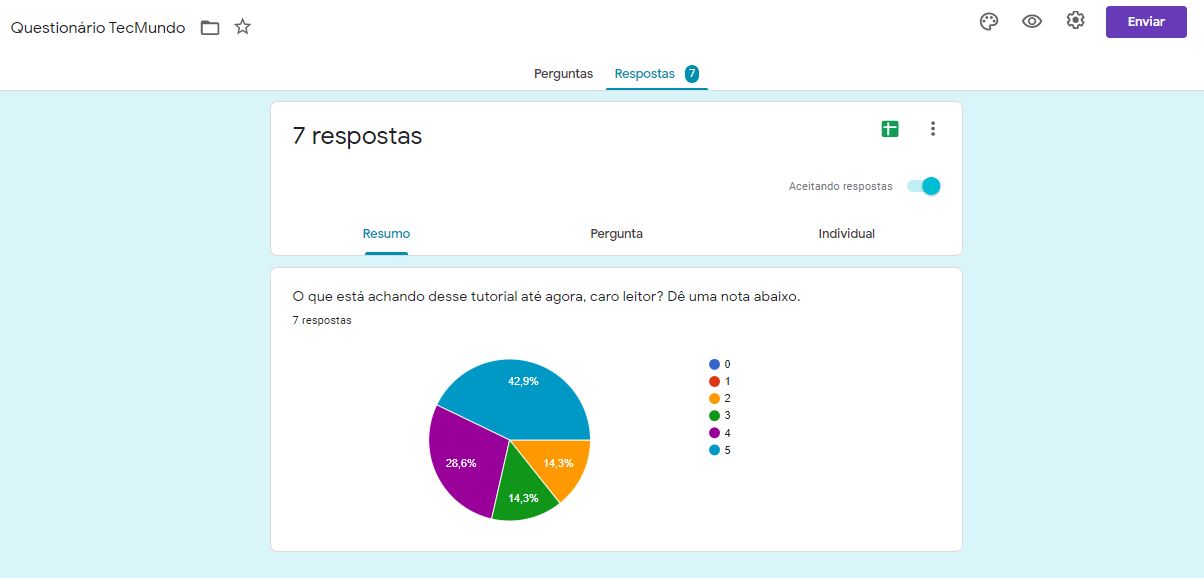Viewport: 1204px width, 578px height.
Task: Open the three-dot more options menu
Action: coord(933,128)
